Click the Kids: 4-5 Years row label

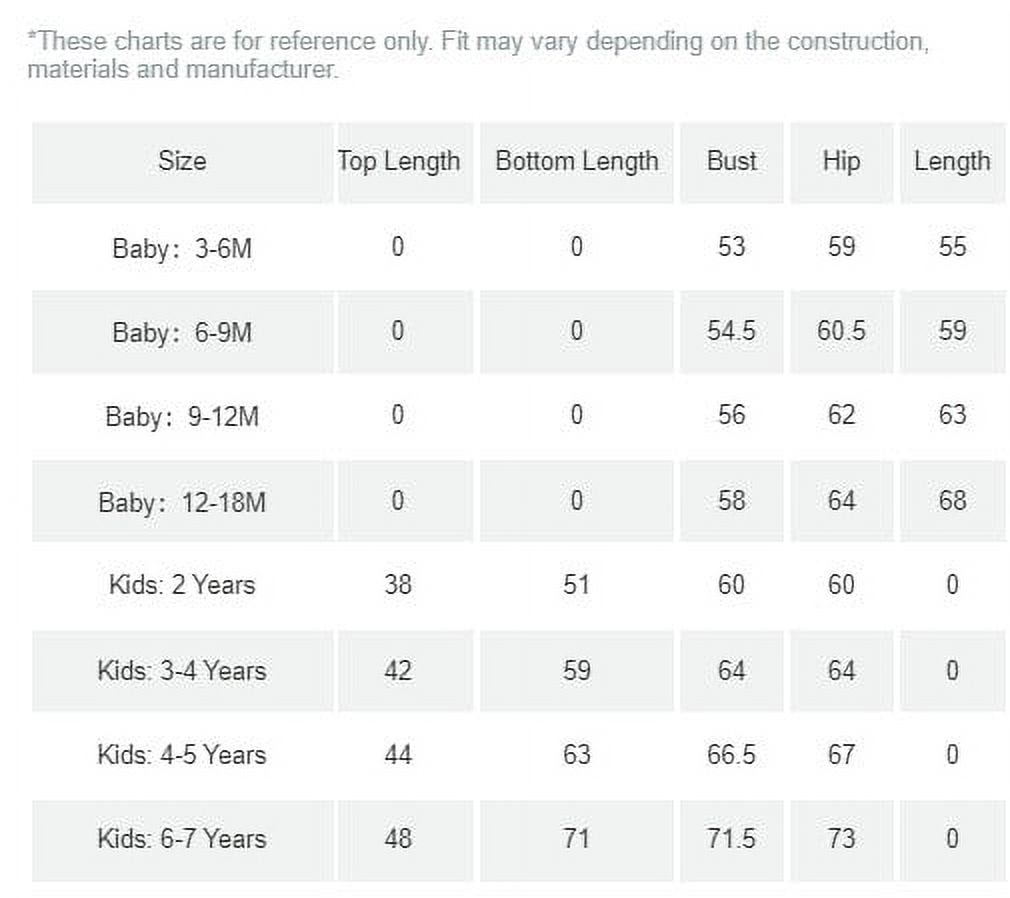tap(182, 754)
